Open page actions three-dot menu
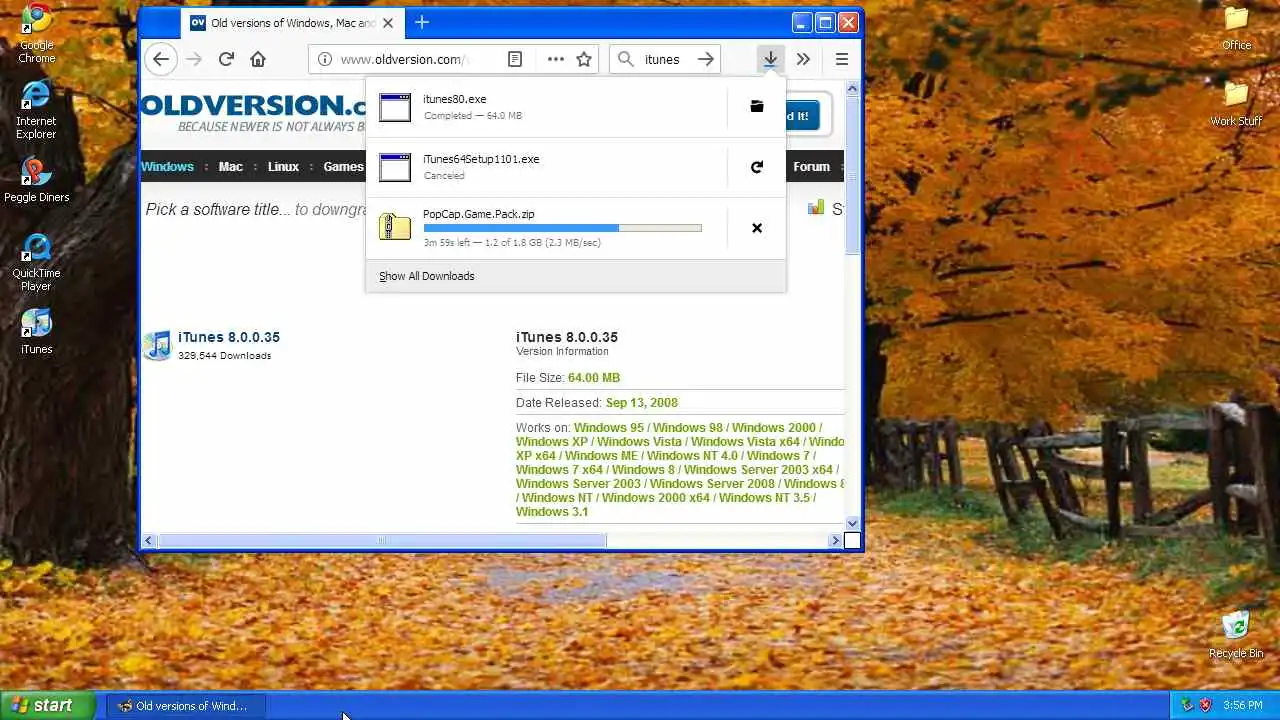This screenshot has height=720, width=1280. (556, 59)
